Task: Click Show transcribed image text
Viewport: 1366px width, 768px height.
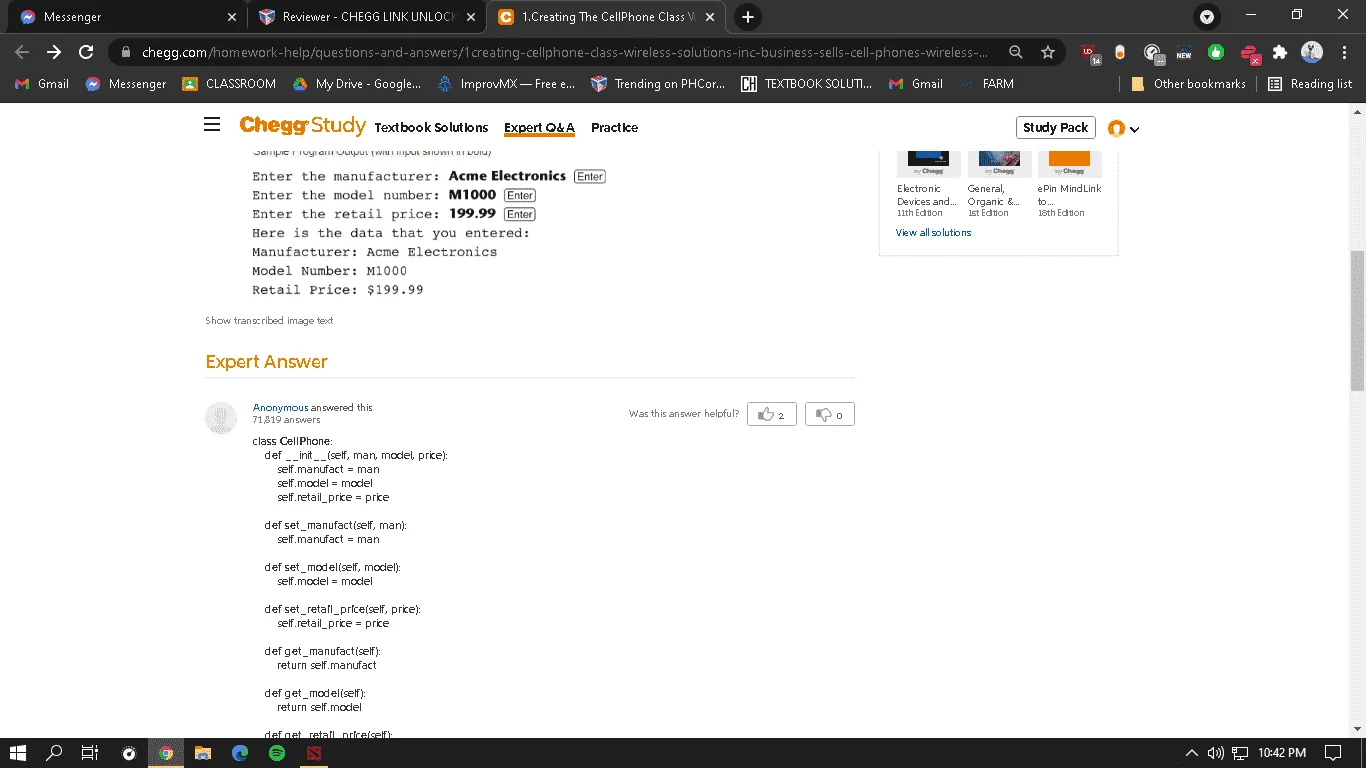Action: pos(269,321)
